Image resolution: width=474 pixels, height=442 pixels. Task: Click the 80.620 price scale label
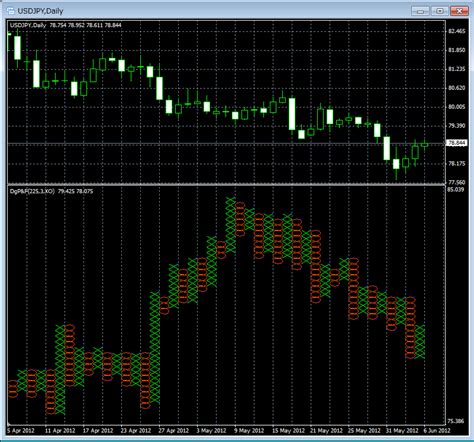457,88
